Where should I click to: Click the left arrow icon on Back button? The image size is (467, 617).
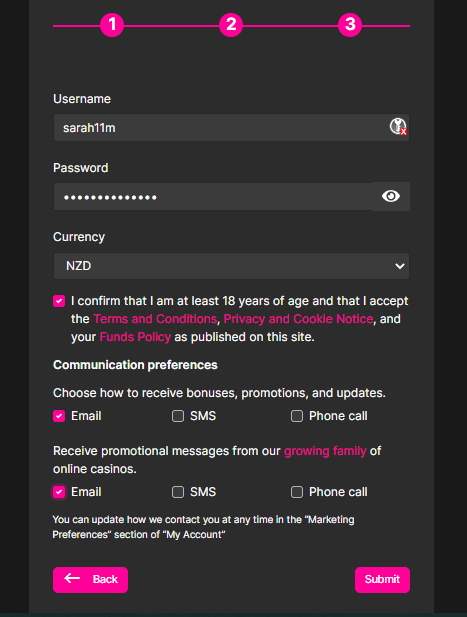pos(72,578)
